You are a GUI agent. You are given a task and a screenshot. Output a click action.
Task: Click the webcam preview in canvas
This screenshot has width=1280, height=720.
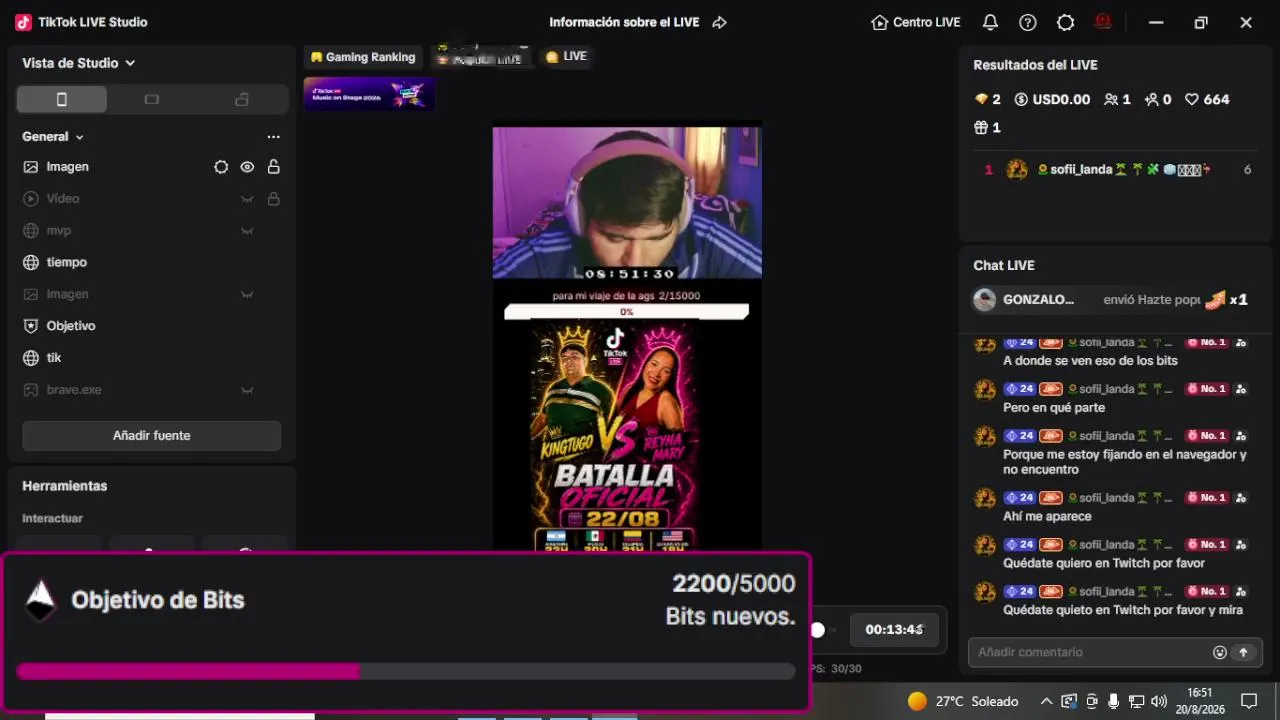pyautogui.click(x=627, y=202)
